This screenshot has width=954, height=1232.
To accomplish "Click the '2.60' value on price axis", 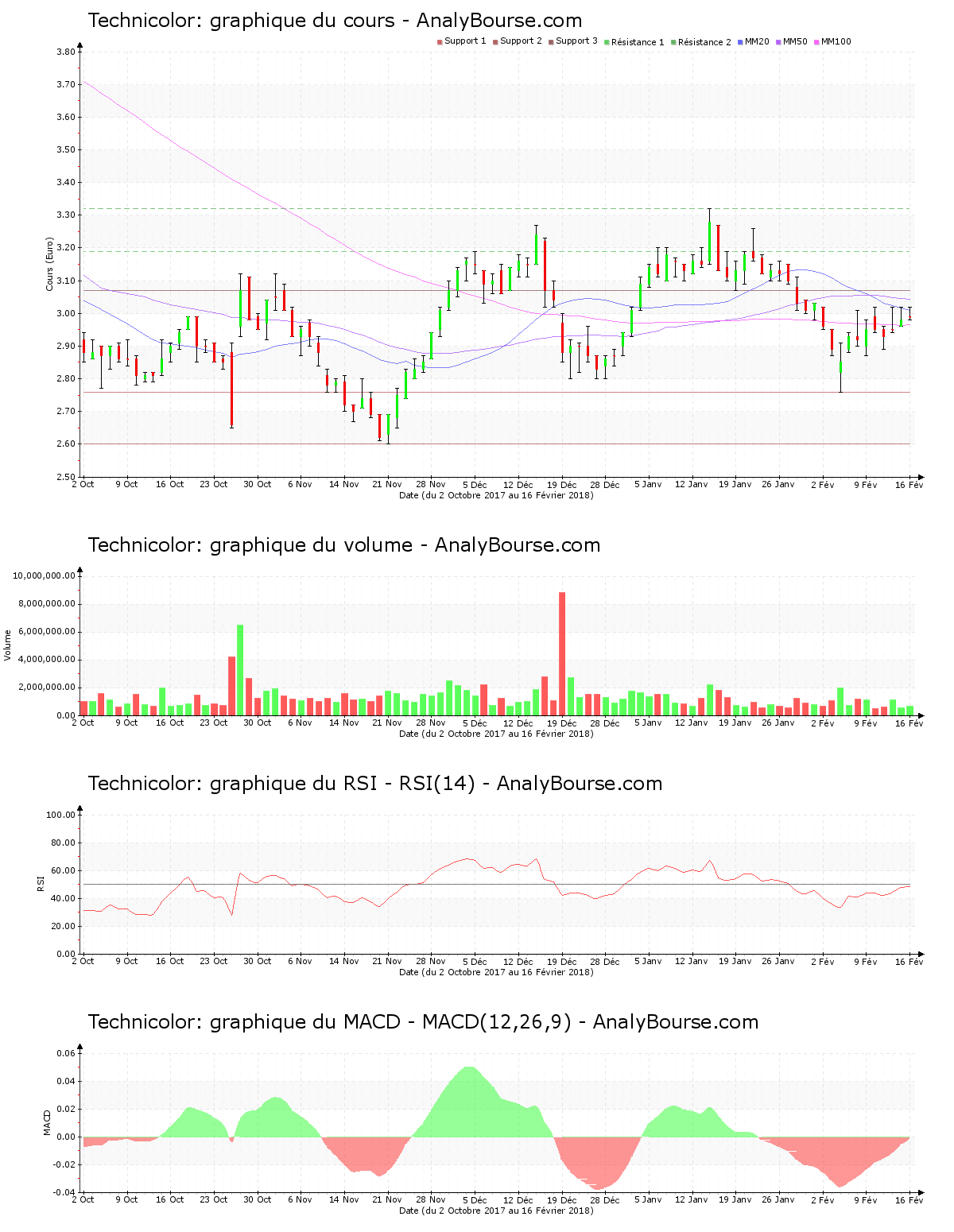I will tap(66, 444).
